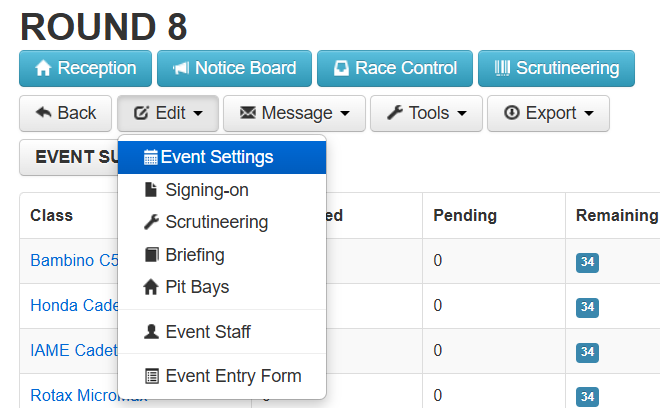This screenshot has width=660, height=408.
Task: Open Reception via the house icon
Action: point(43,69)
